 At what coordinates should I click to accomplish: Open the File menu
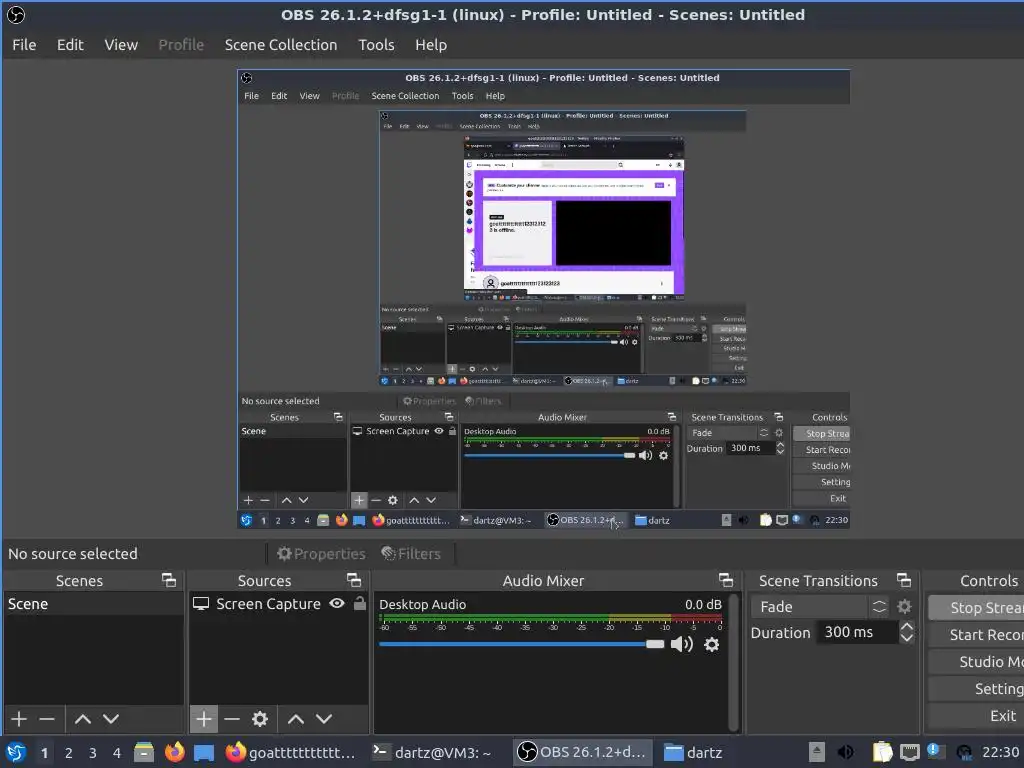point(24,44)
